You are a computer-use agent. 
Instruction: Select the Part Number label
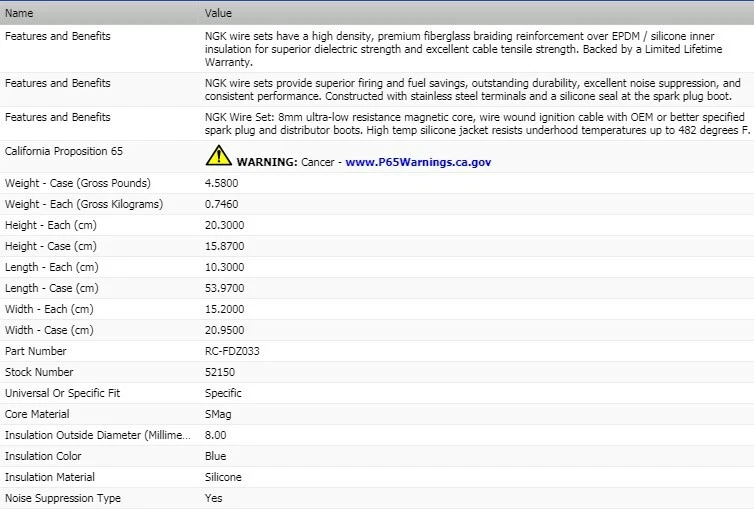pyautogui.click(x=36, y=351)
